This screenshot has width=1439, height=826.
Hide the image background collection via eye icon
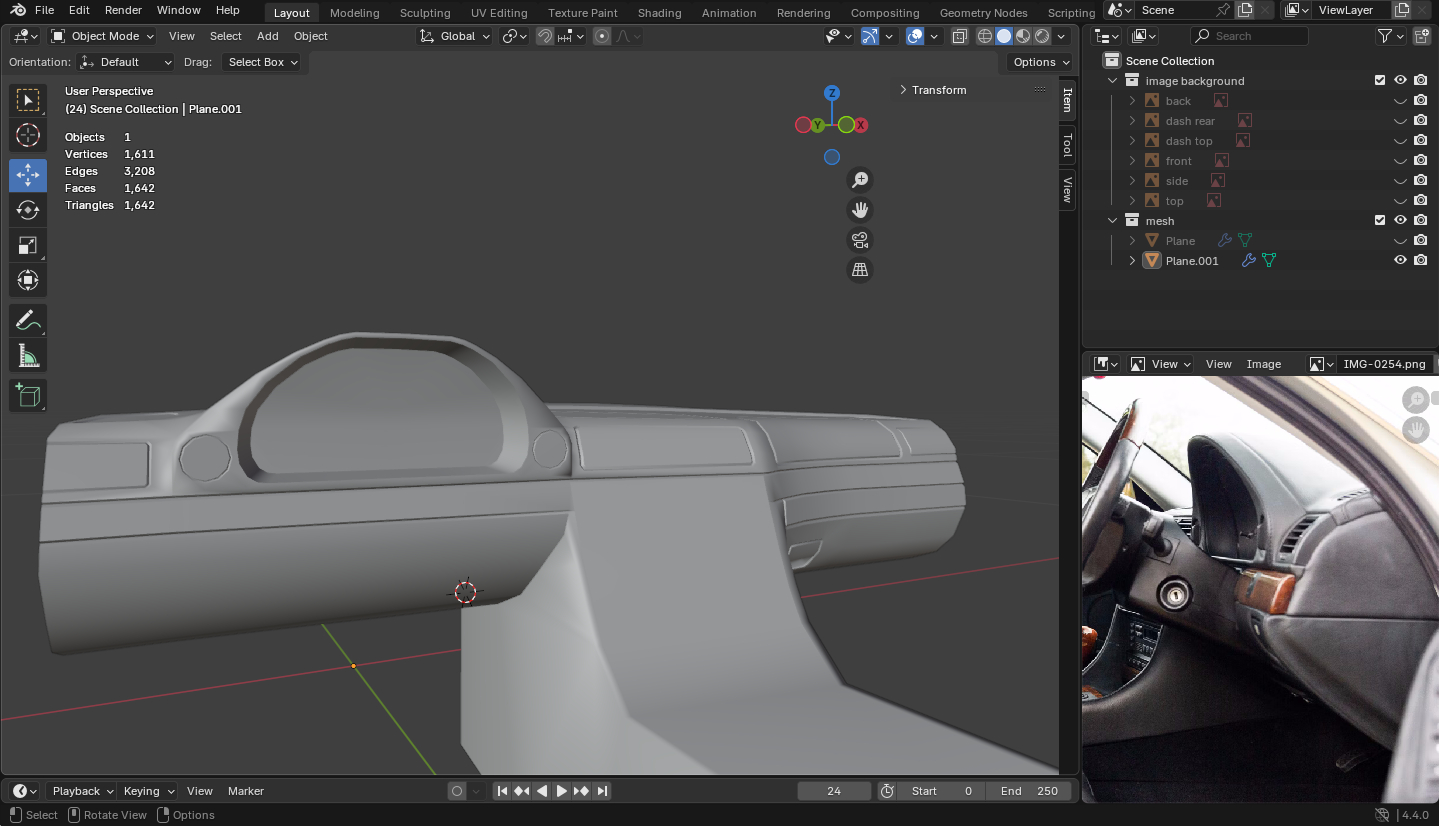[1400, 81]
